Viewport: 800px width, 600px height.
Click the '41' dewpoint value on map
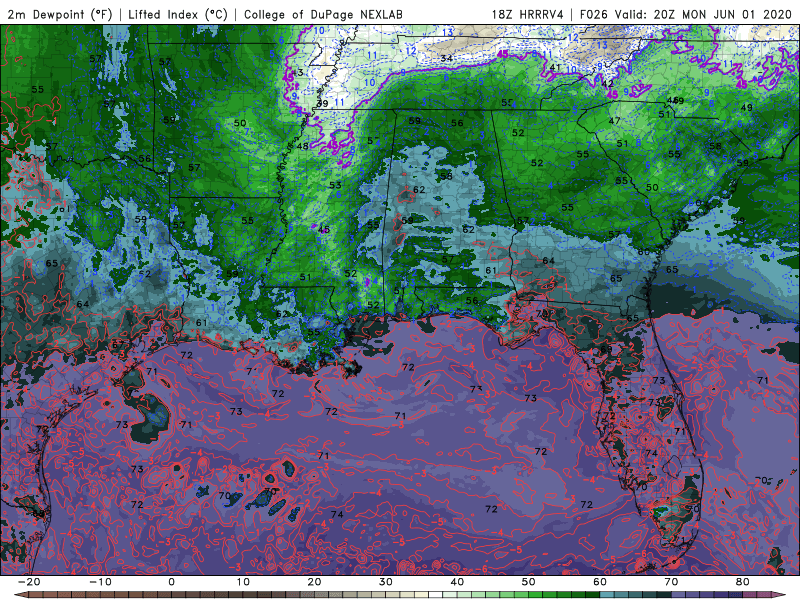pos(555,67)
